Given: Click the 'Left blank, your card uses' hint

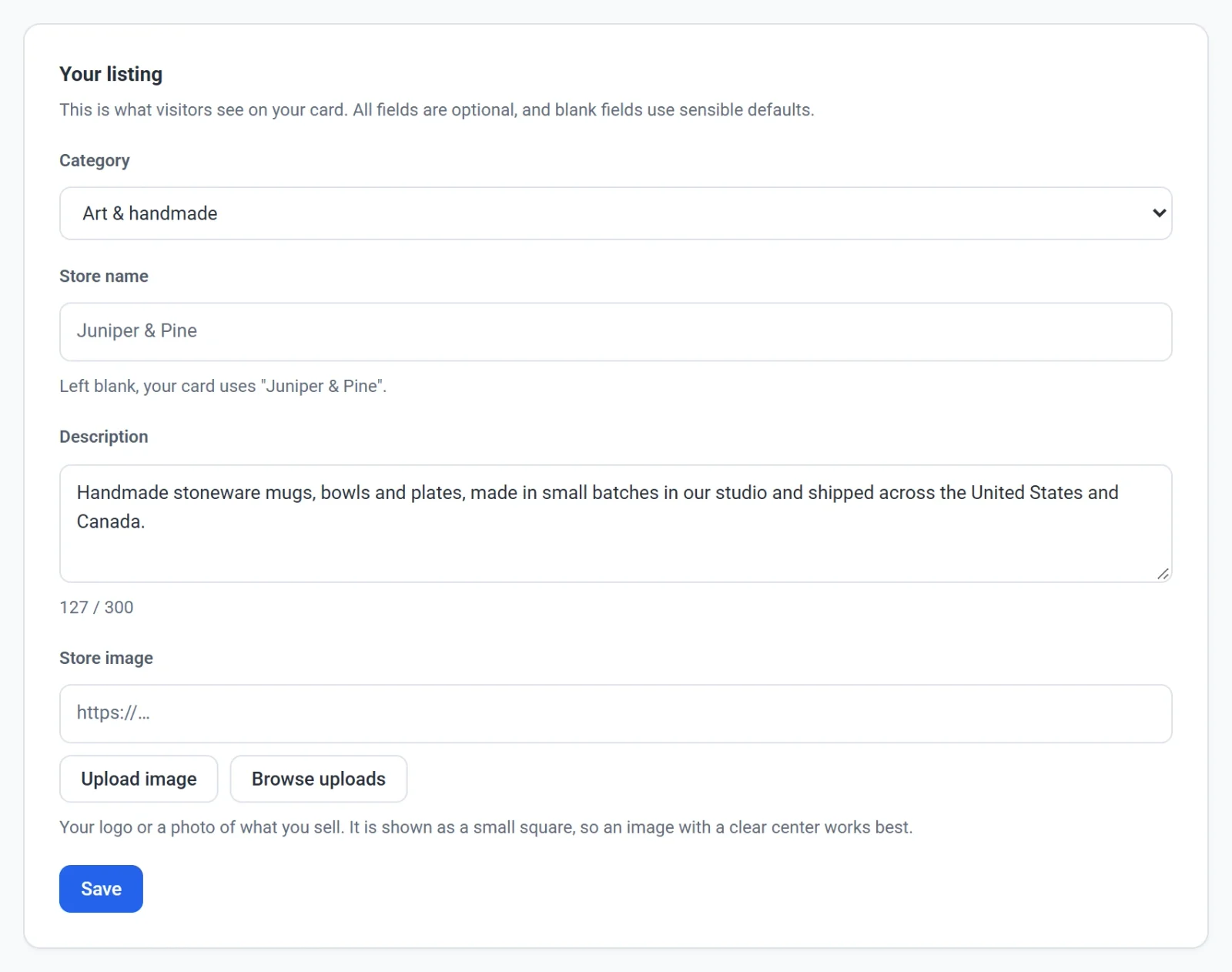Looking at the screenshot, I should [223, 386].
